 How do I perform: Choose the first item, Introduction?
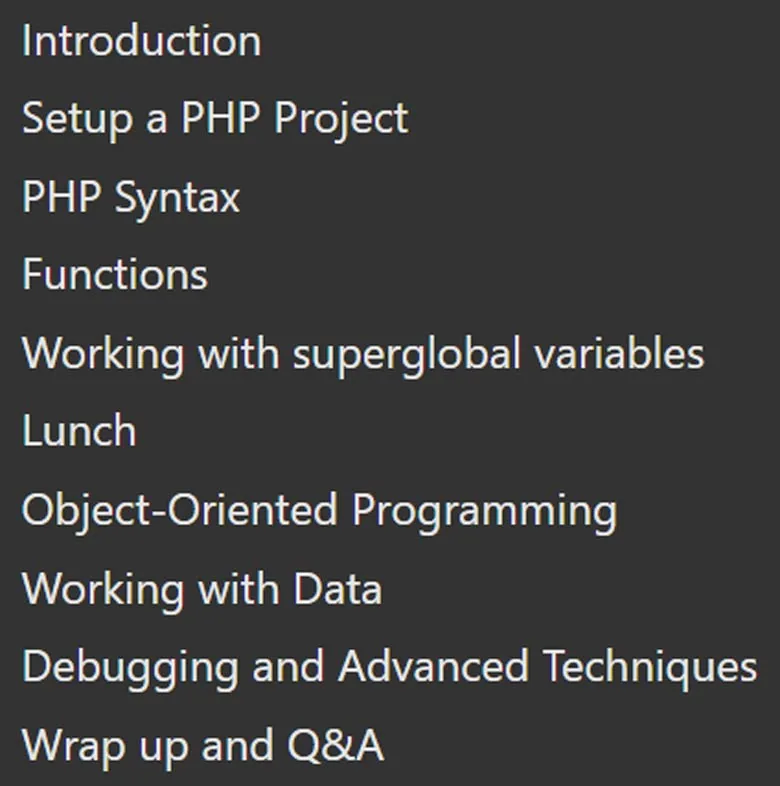point(141,41)
